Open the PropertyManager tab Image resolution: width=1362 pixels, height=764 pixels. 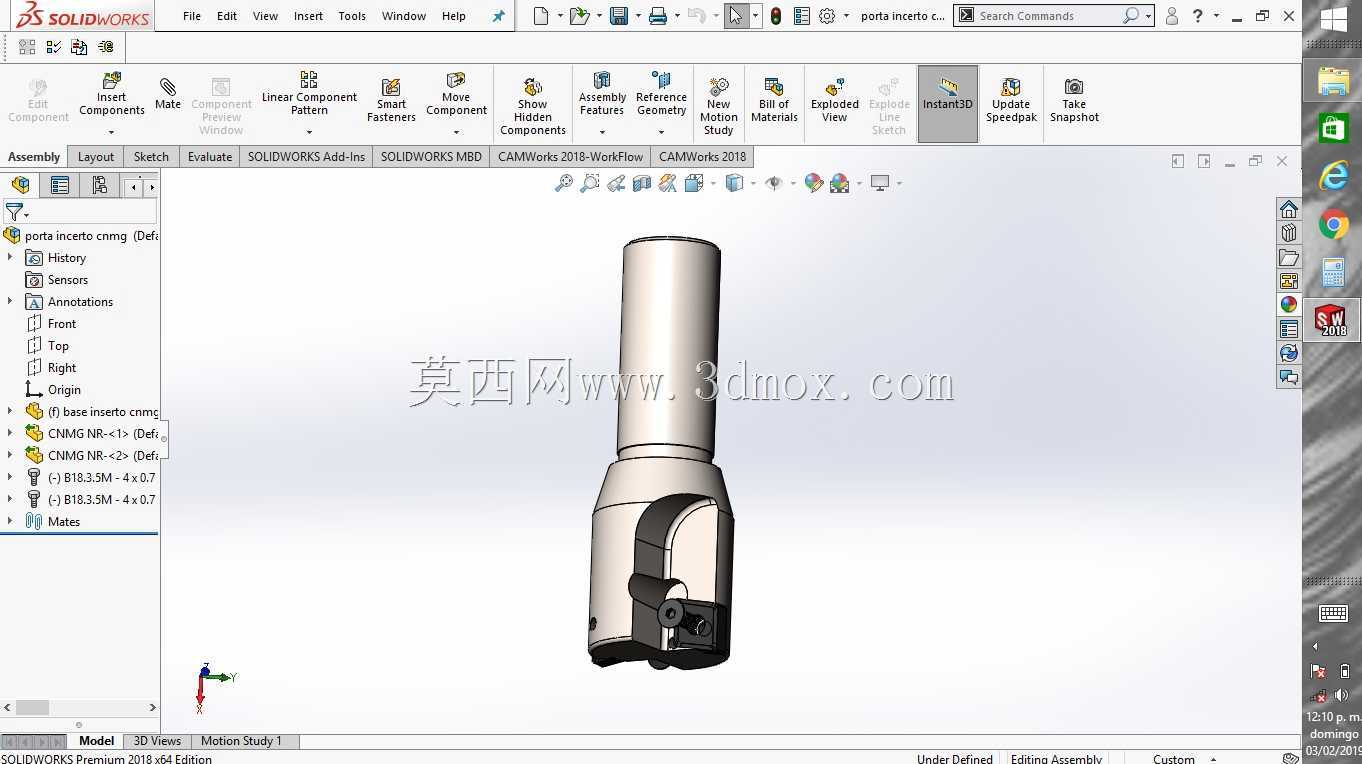[60, 185]
